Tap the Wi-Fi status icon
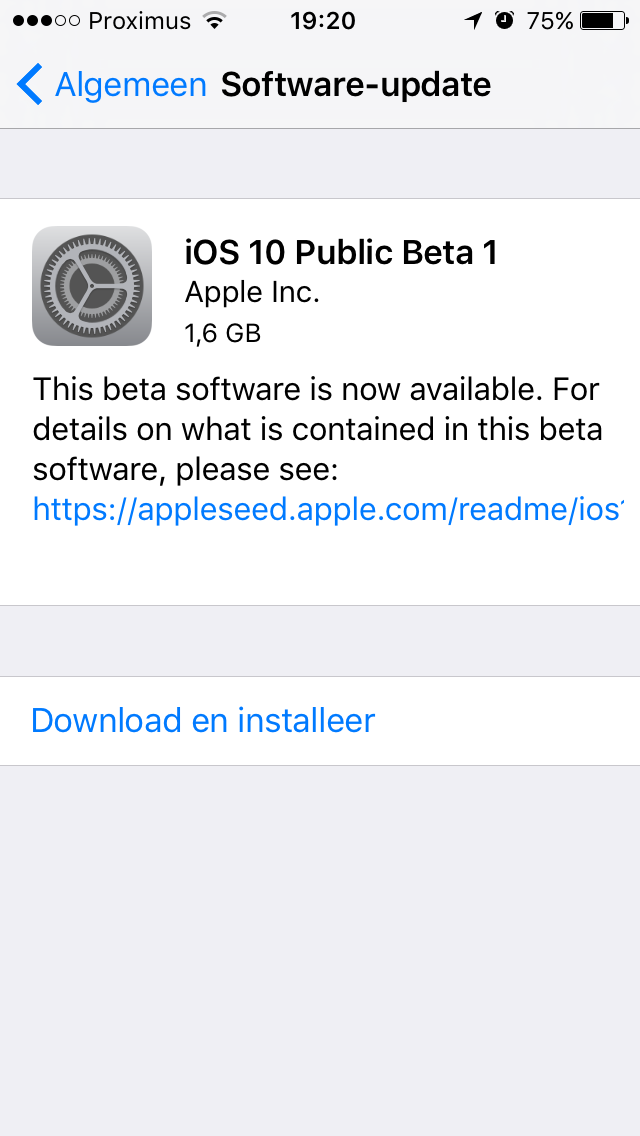Image resolution: width=640 pixels, height=1136 pixels. click(x=215, y=21)
